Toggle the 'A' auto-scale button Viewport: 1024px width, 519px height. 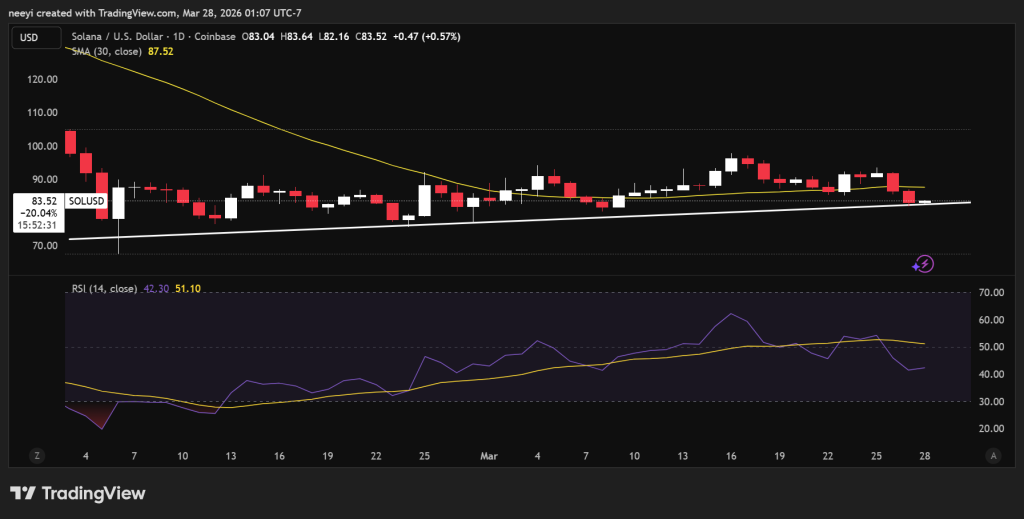[x=993, y=456]
